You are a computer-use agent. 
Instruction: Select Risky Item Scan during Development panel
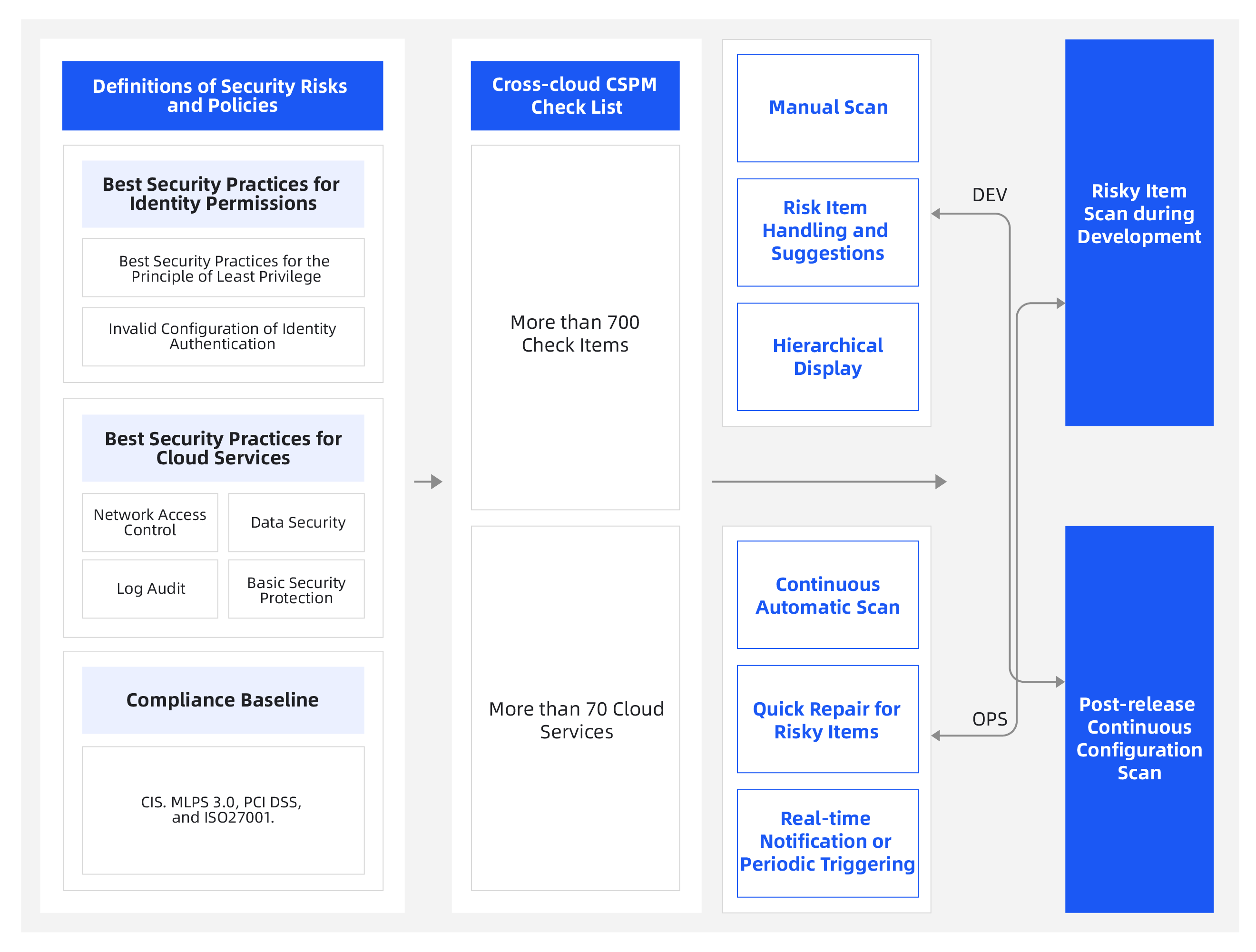(x=1138, y=232)
